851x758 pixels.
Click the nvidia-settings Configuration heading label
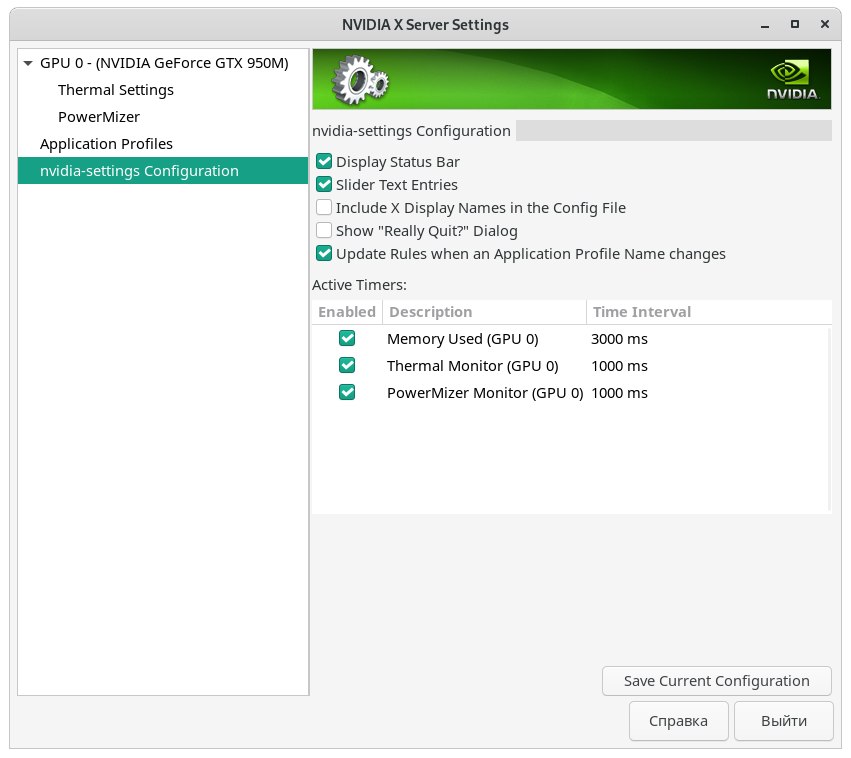411,131
